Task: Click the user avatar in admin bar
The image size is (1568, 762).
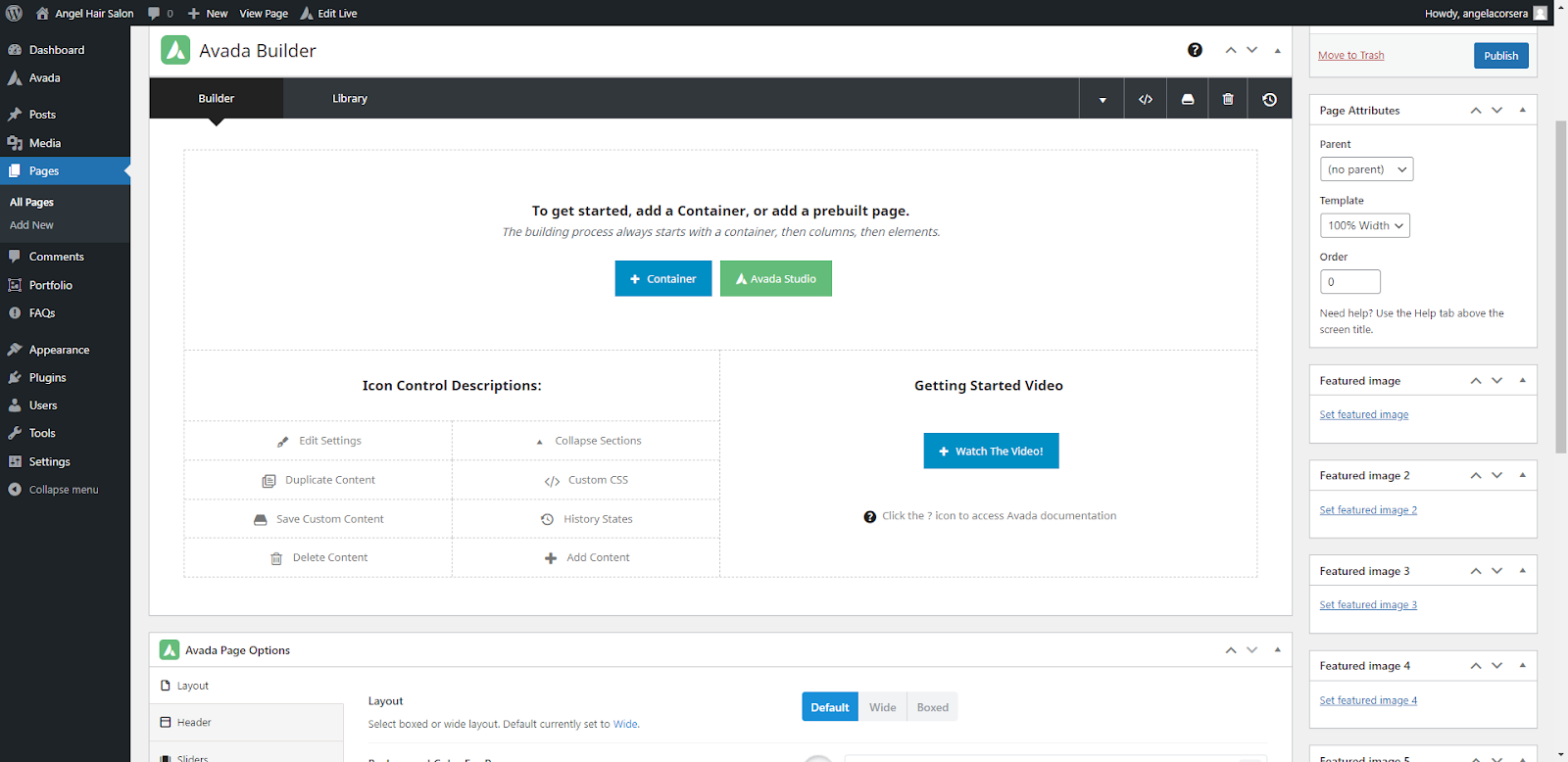Action: pyautogui.click(x=1541, y=14)
